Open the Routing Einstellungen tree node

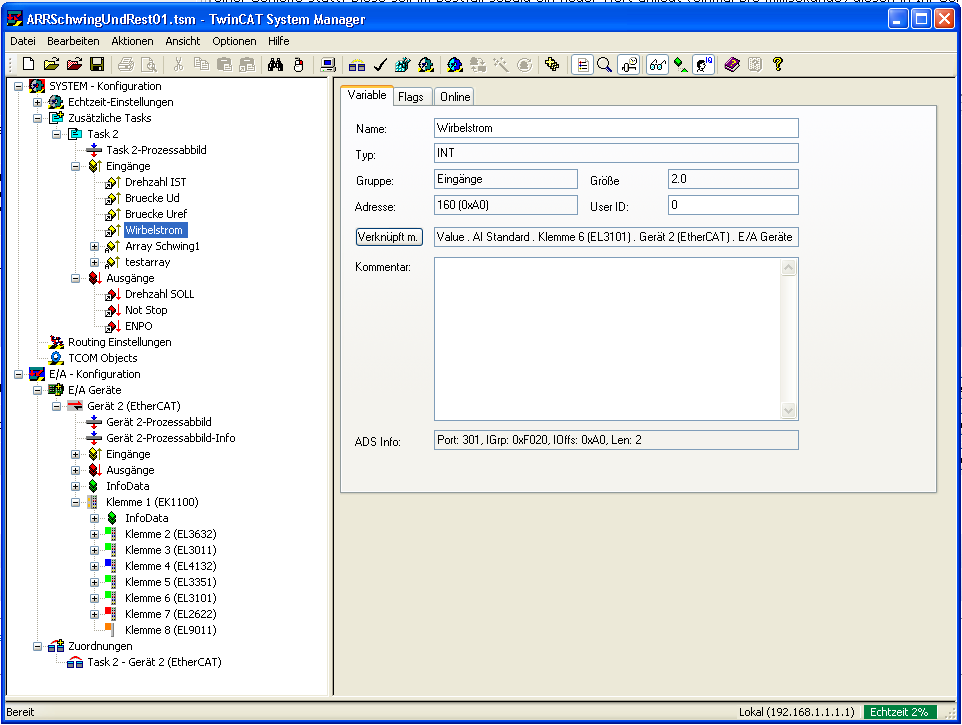coord(119,342)
